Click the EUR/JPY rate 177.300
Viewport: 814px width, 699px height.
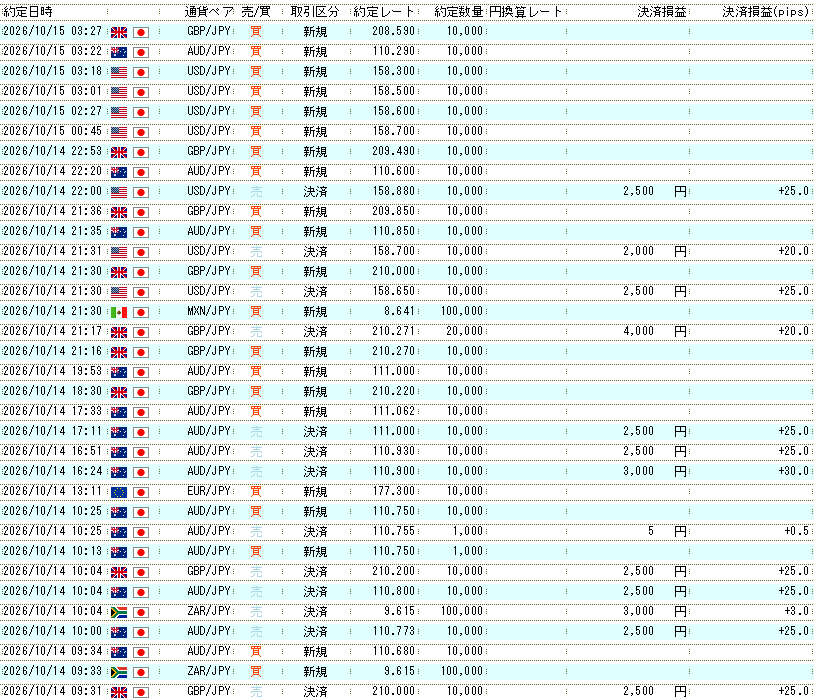(x=394, y=491)
